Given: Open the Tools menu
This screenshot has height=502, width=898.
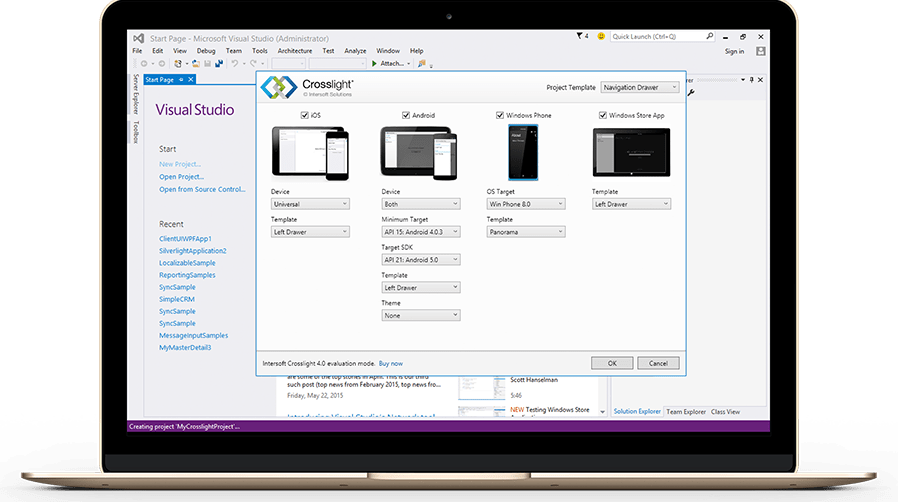Looking at the screenshot, I should coord(260,51).
